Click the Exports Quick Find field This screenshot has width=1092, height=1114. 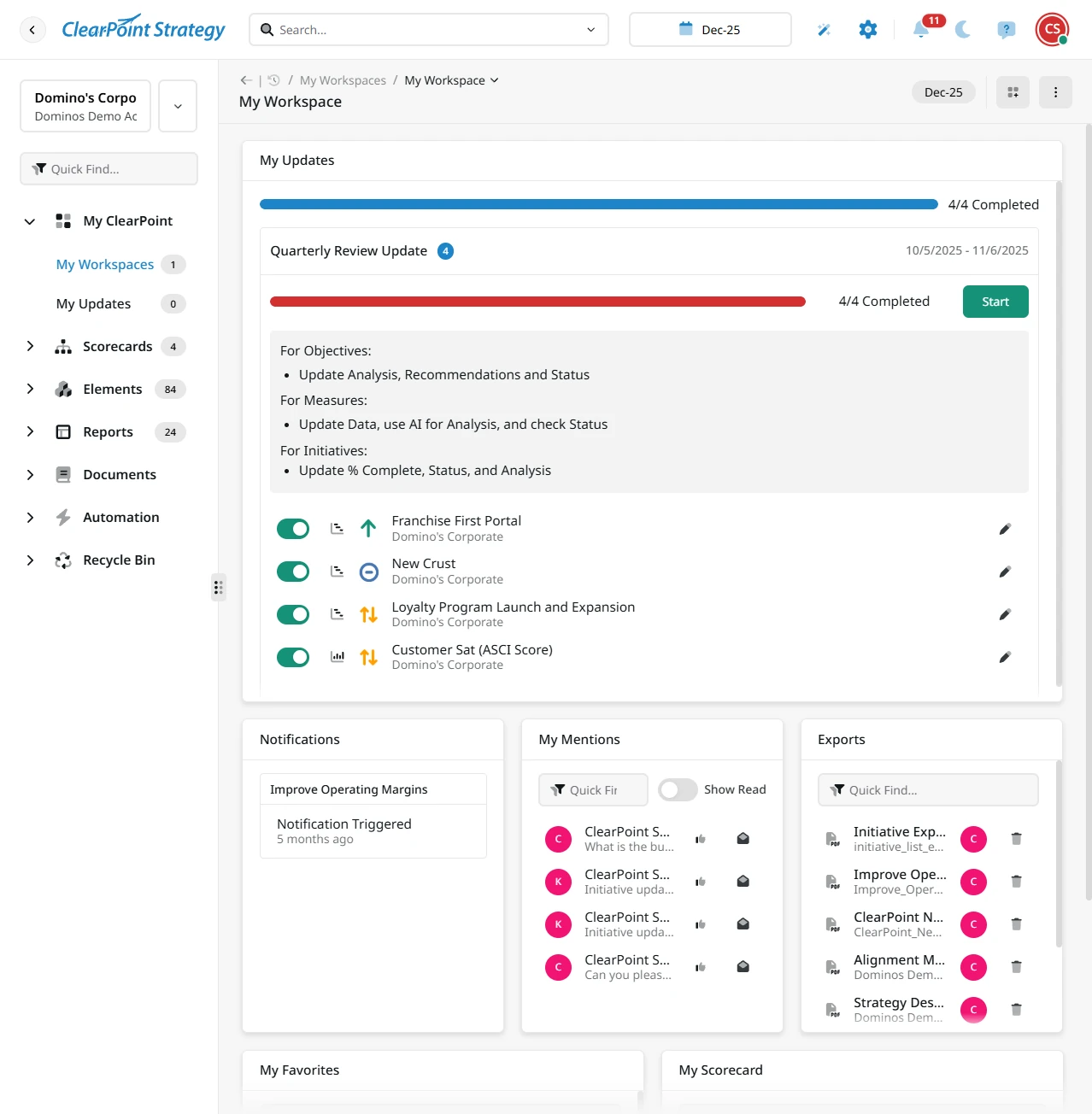click(928, 790)
